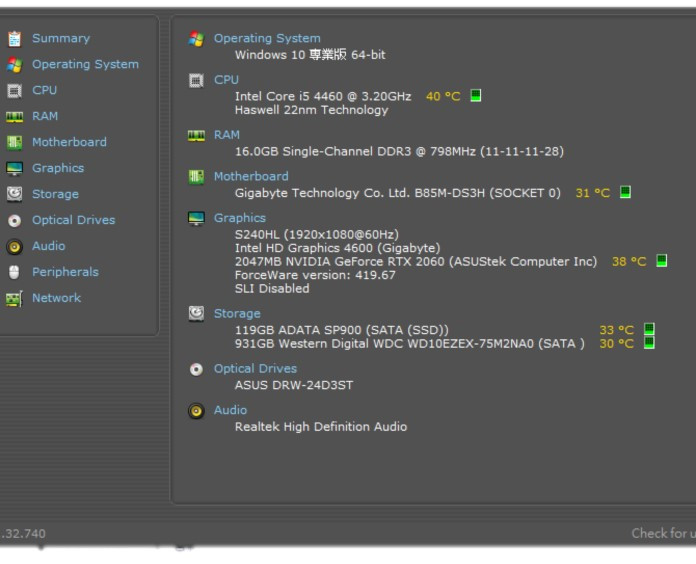Click the Audio speaker icon in main panel
This screenshot has height=564, width=696.
[x=196, y=411]
